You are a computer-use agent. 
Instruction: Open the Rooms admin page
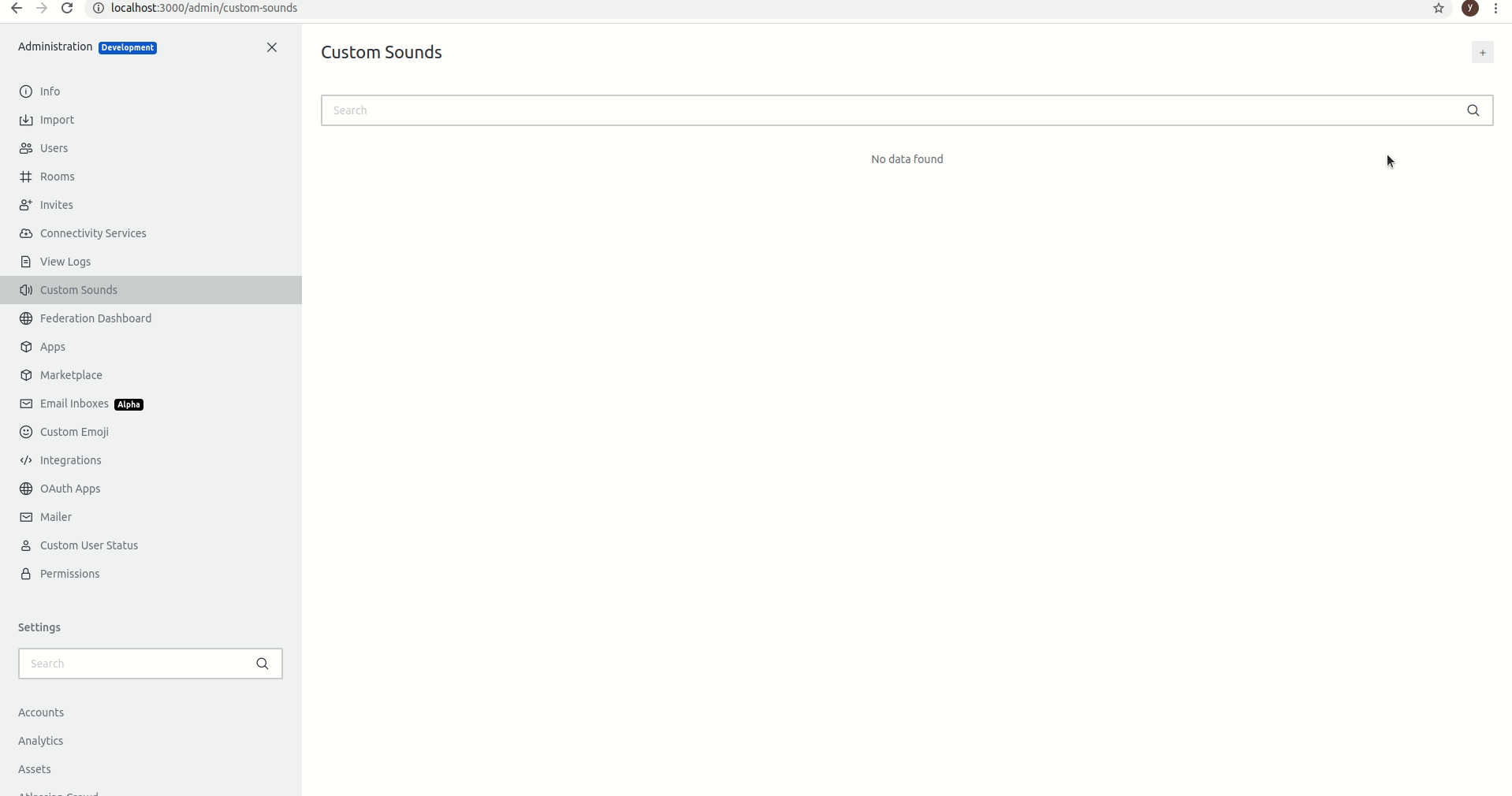[151, 177]
